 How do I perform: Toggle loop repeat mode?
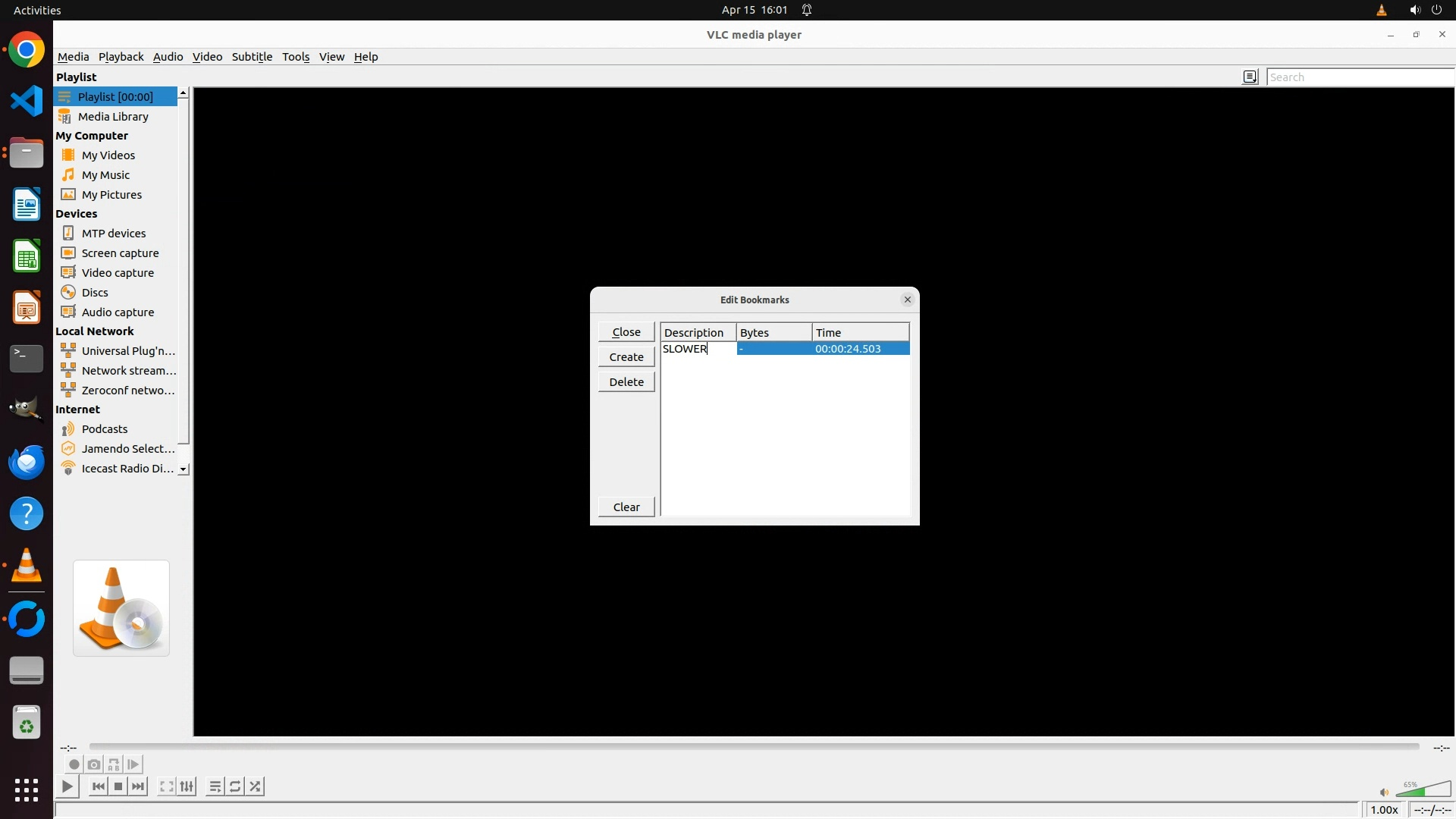235,786
